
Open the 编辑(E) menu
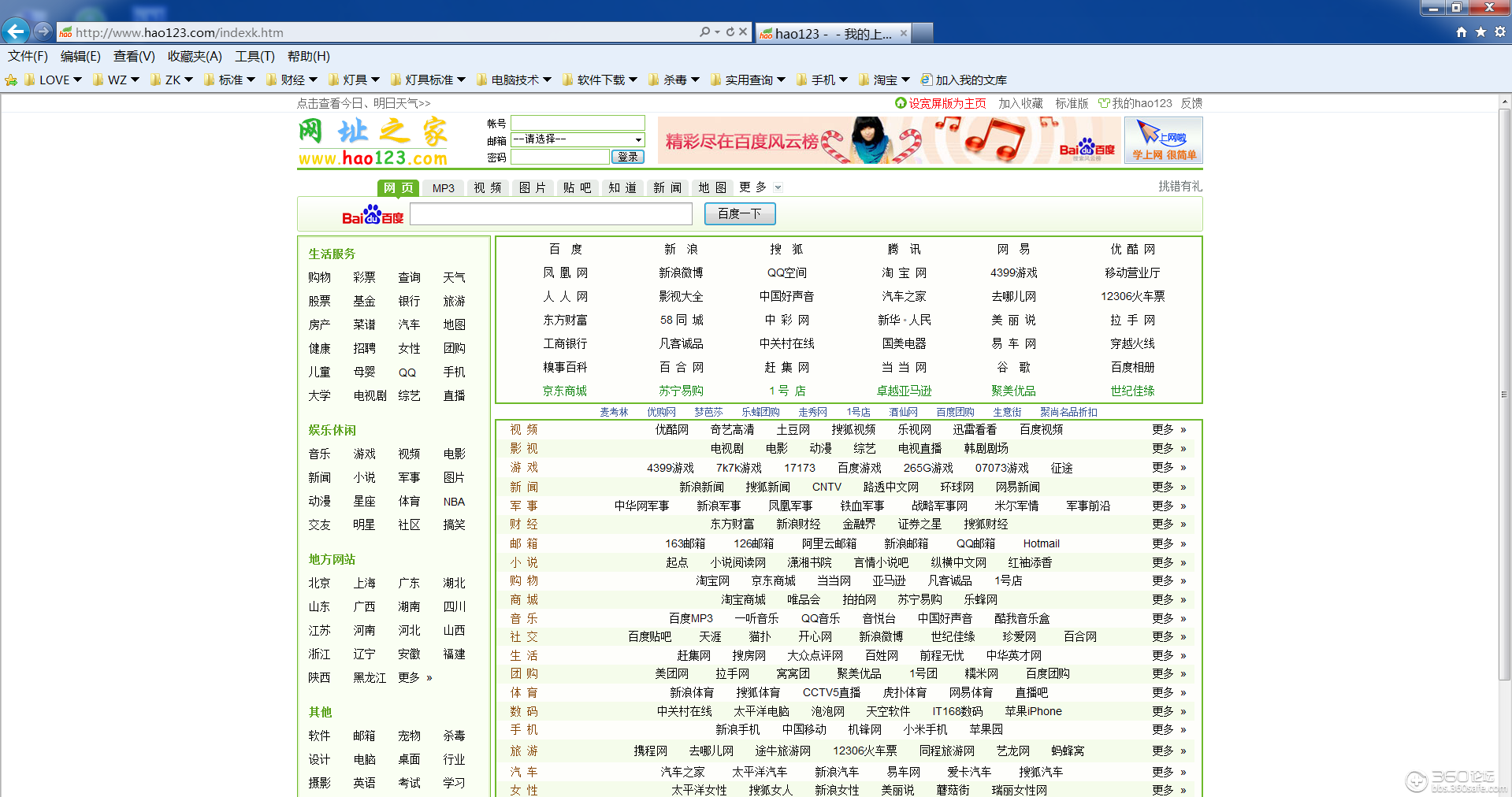click(80, 56)
